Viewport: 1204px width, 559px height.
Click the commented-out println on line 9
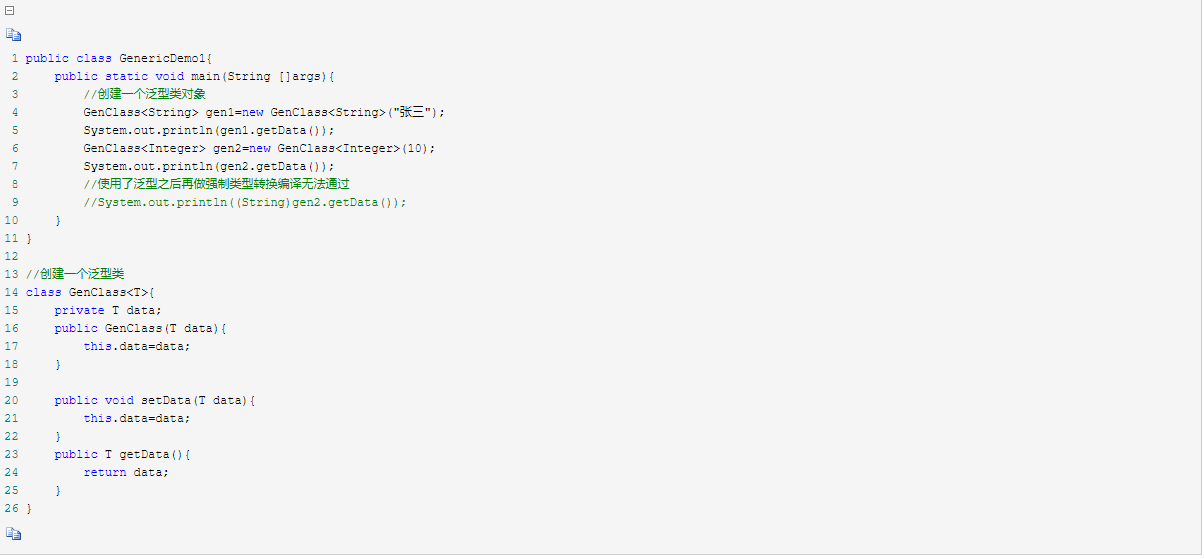point(245,202)
